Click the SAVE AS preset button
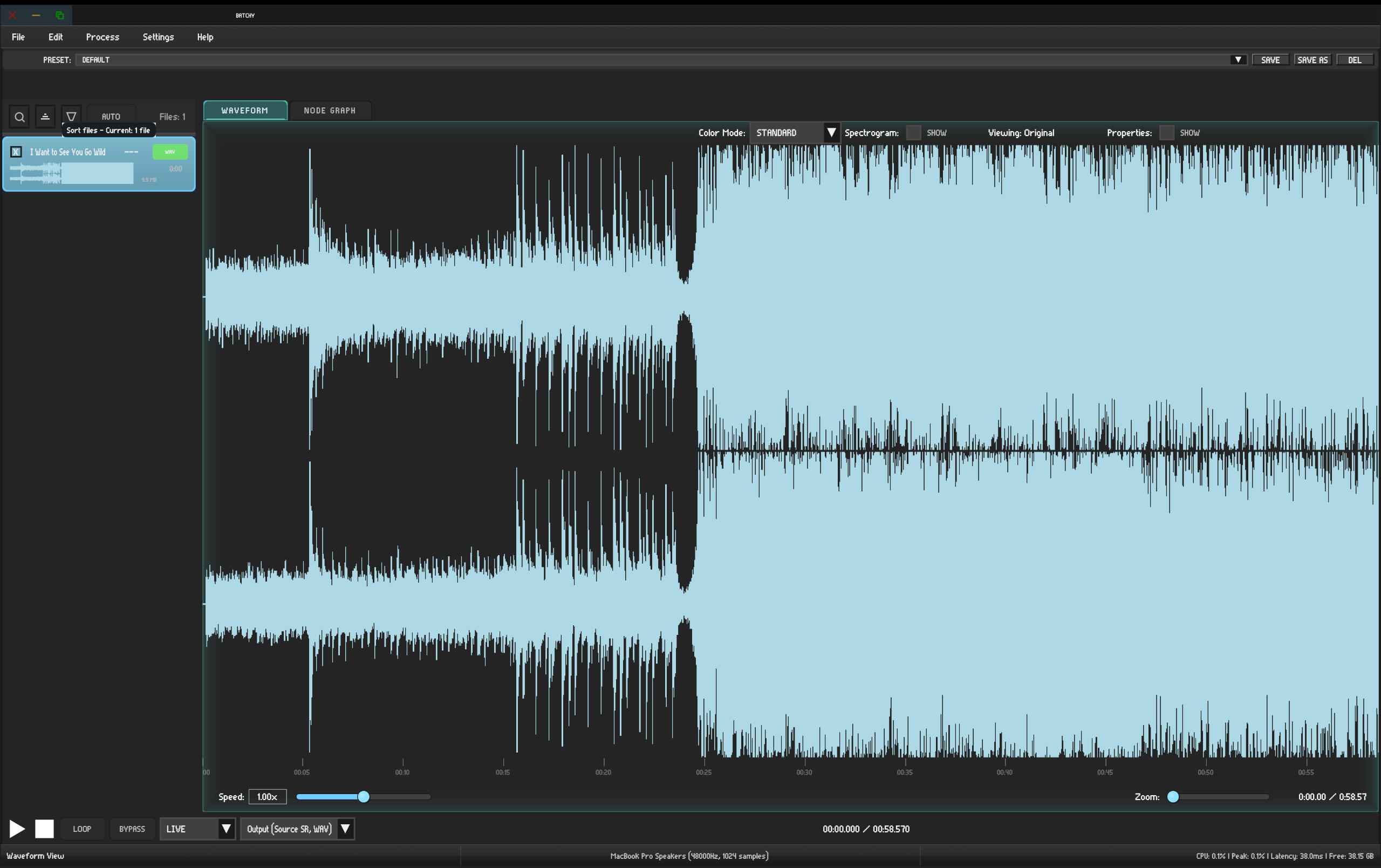The height and width of the screenshot is (868, 1381). coord(1311,60)
